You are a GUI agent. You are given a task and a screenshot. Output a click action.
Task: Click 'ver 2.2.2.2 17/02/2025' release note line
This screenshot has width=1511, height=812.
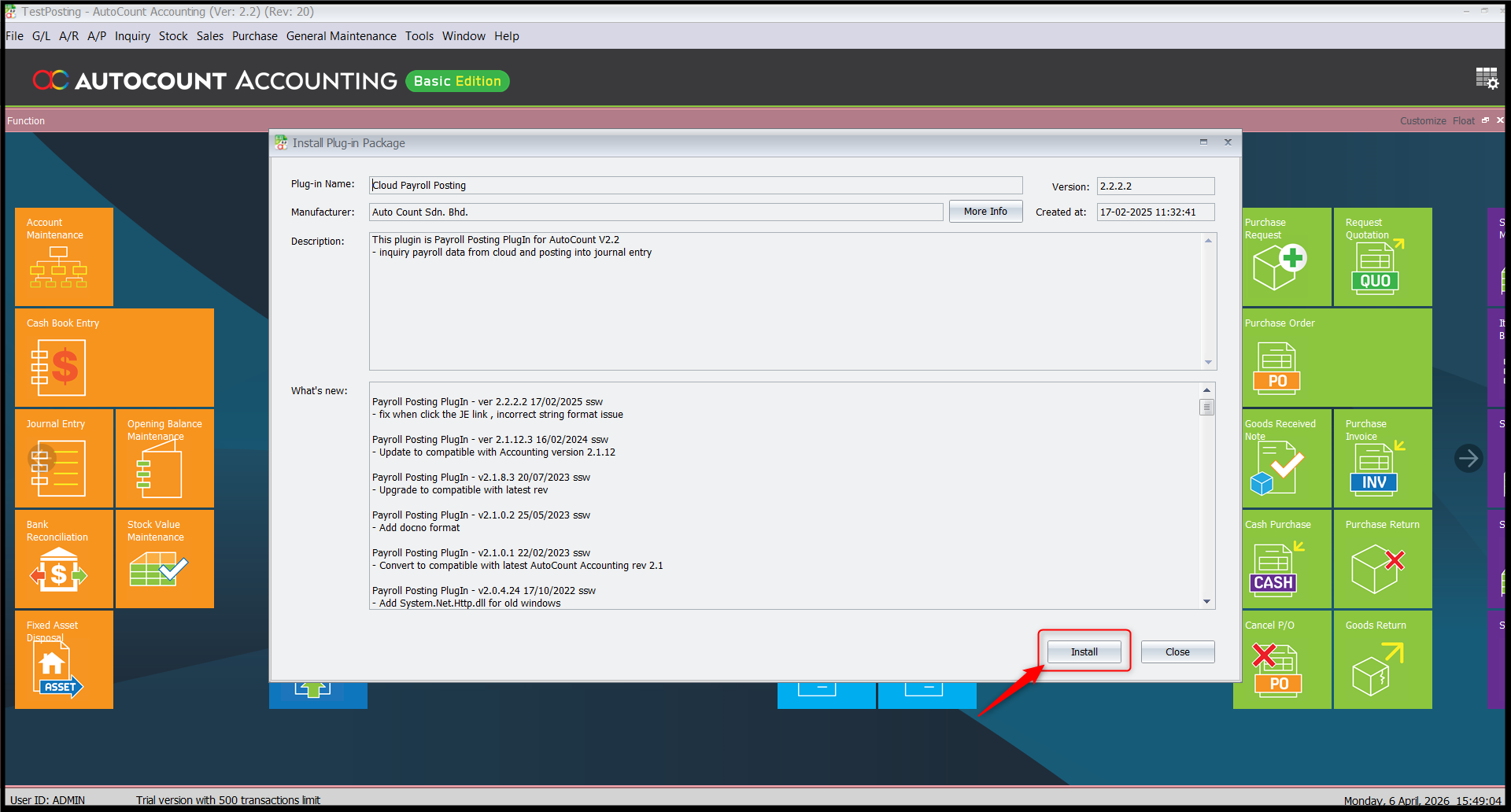tap(488, 401)
